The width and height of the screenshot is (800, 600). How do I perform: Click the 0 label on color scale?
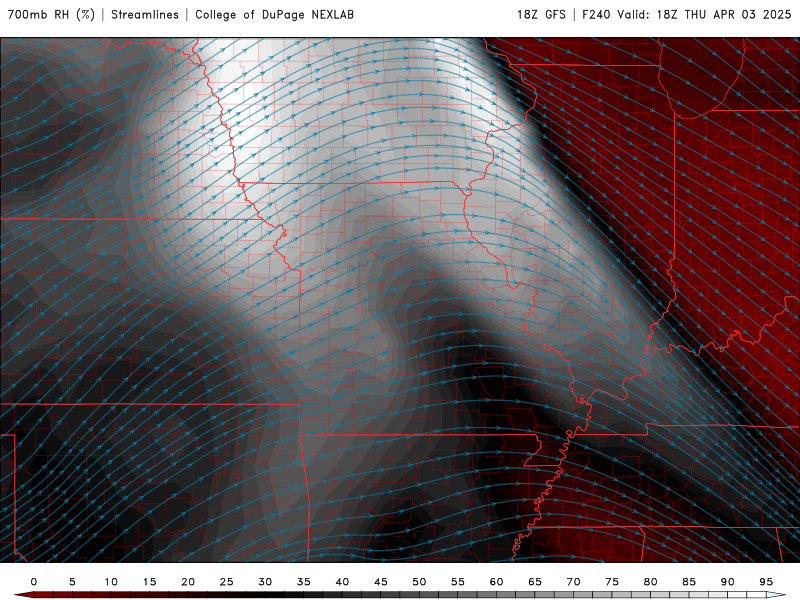coord(34,582)
